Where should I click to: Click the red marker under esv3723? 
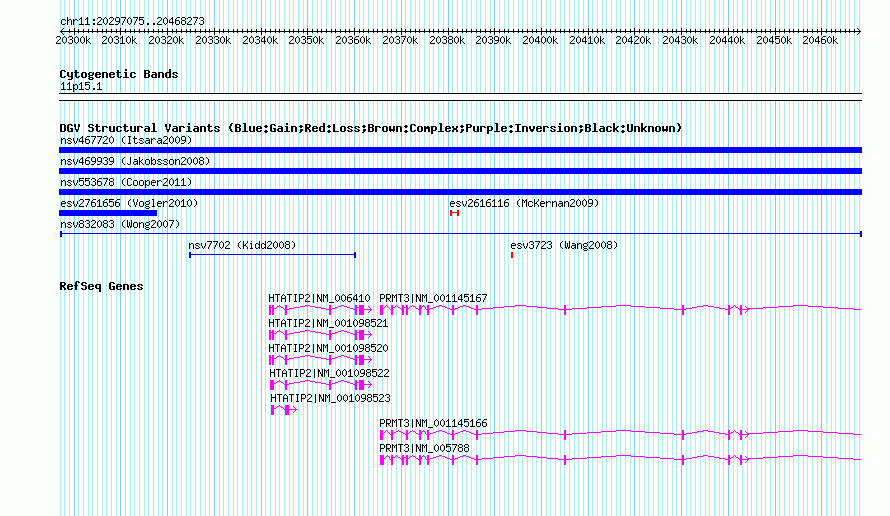tap(512, 255)
